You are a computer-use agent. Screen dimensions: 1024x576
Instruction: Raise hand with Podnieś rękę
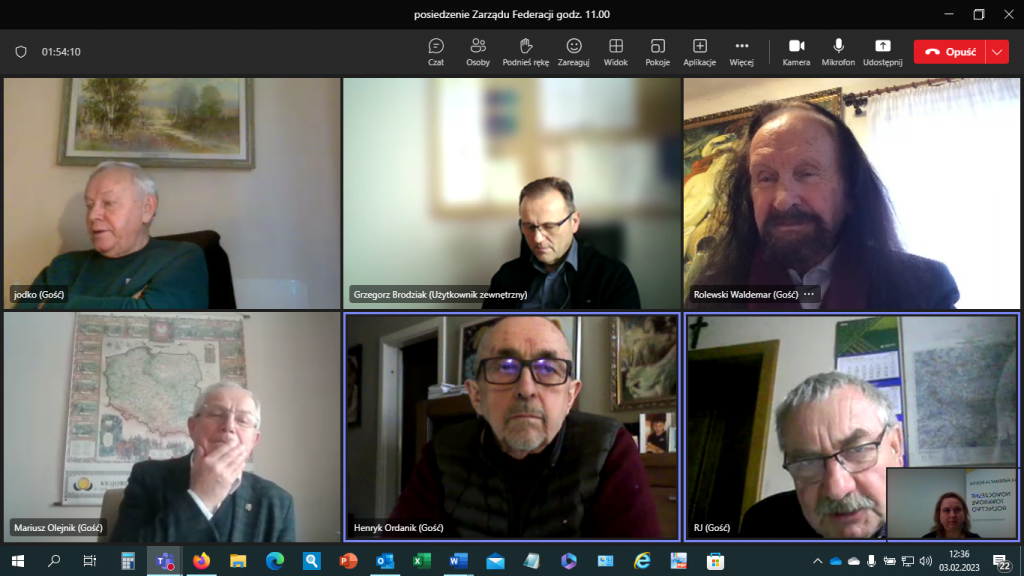(524, 52)
